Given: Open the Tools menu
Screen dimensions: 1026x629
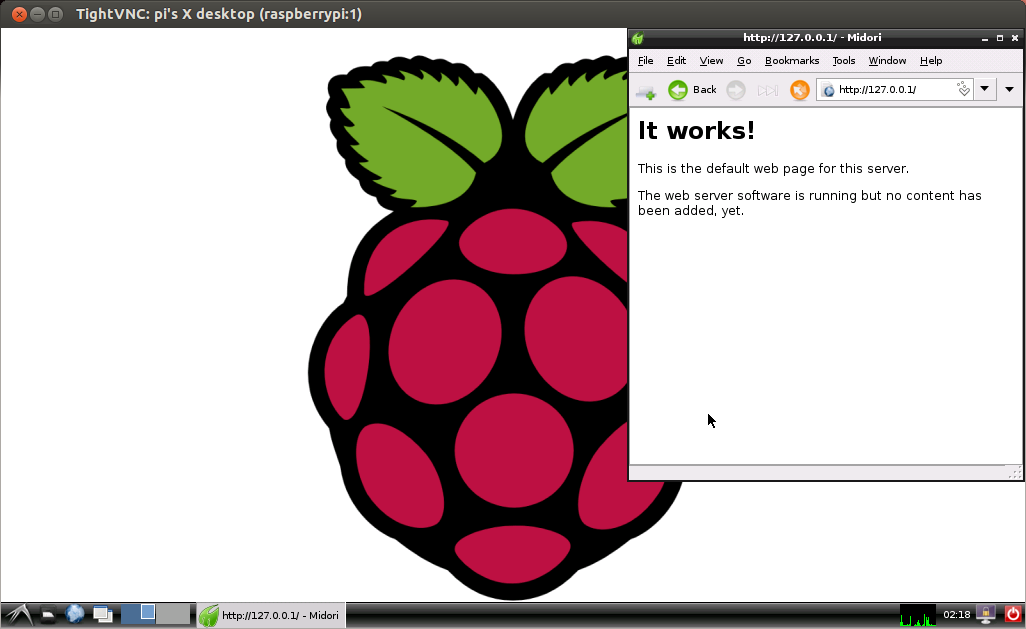Looking at the screenshot, I should pos(843,61).
